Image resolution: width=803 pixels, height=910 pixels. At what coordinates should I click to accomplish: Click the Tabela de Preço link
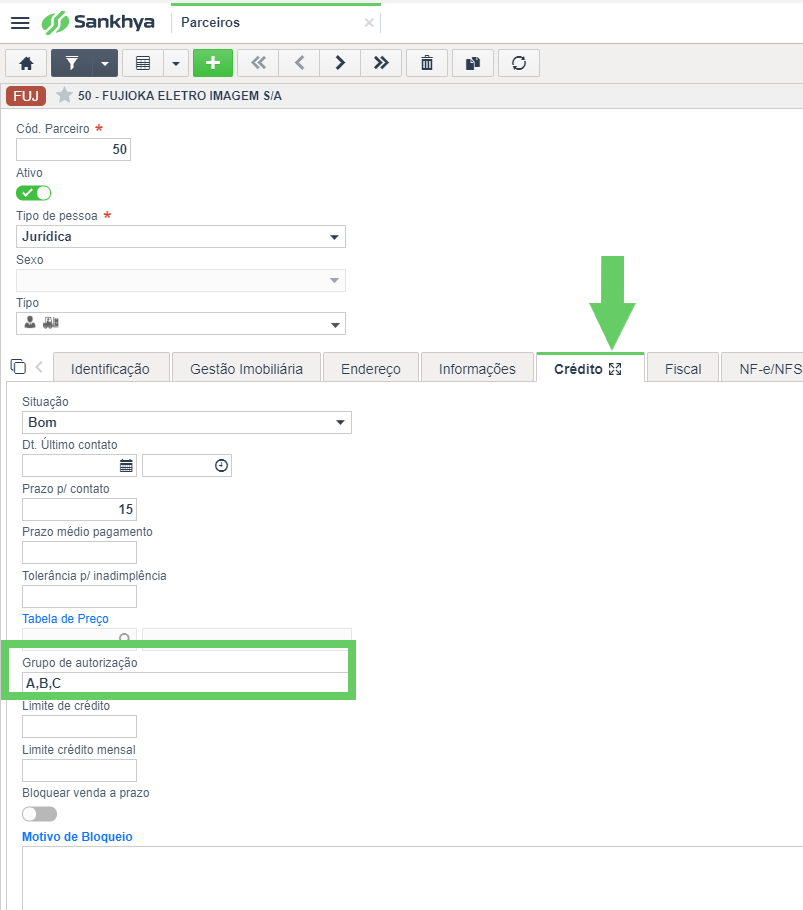[x=66, y=619]
